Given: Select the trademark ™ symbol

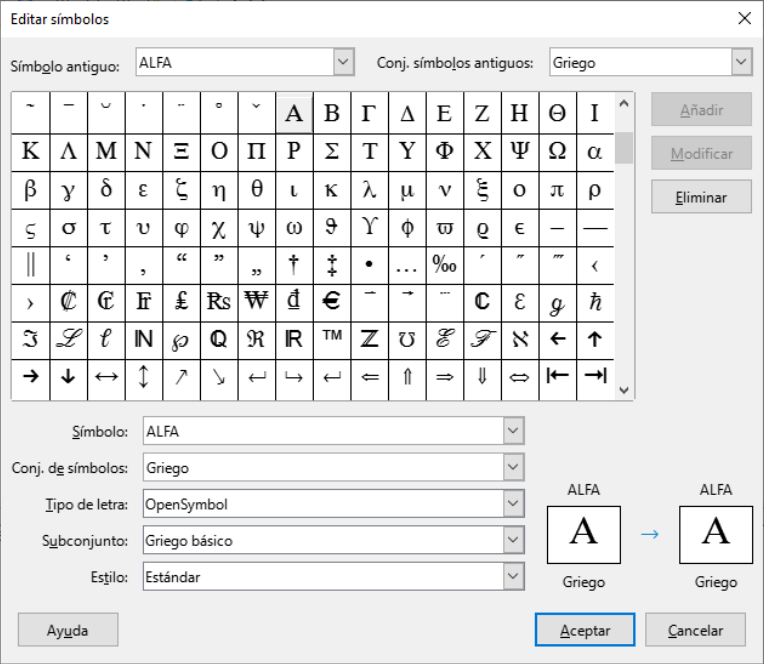Looking at the screenshot, I should [x=331, y=339].
